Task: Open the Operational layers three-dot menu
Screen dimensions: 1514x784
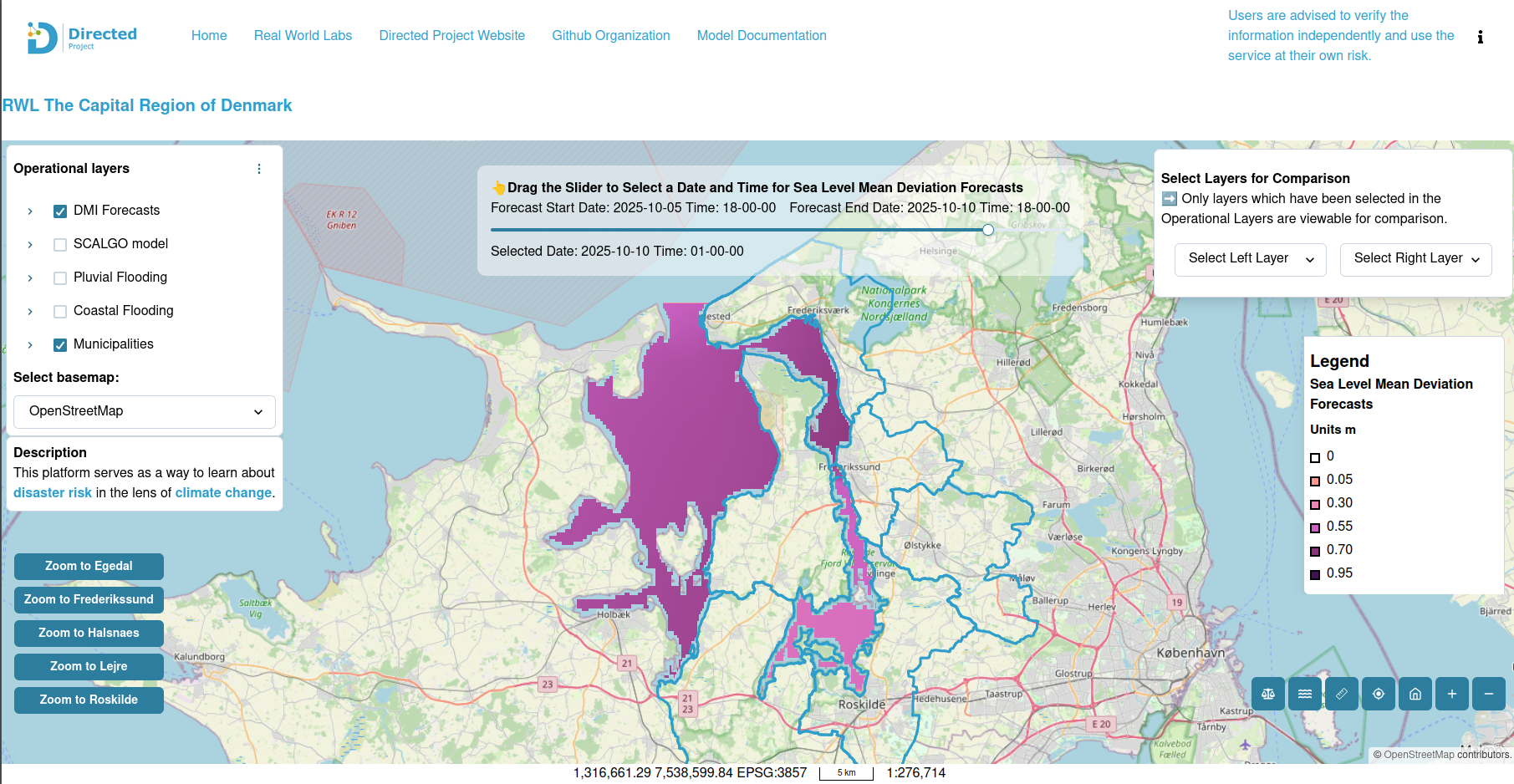Action: click(259, 169)
